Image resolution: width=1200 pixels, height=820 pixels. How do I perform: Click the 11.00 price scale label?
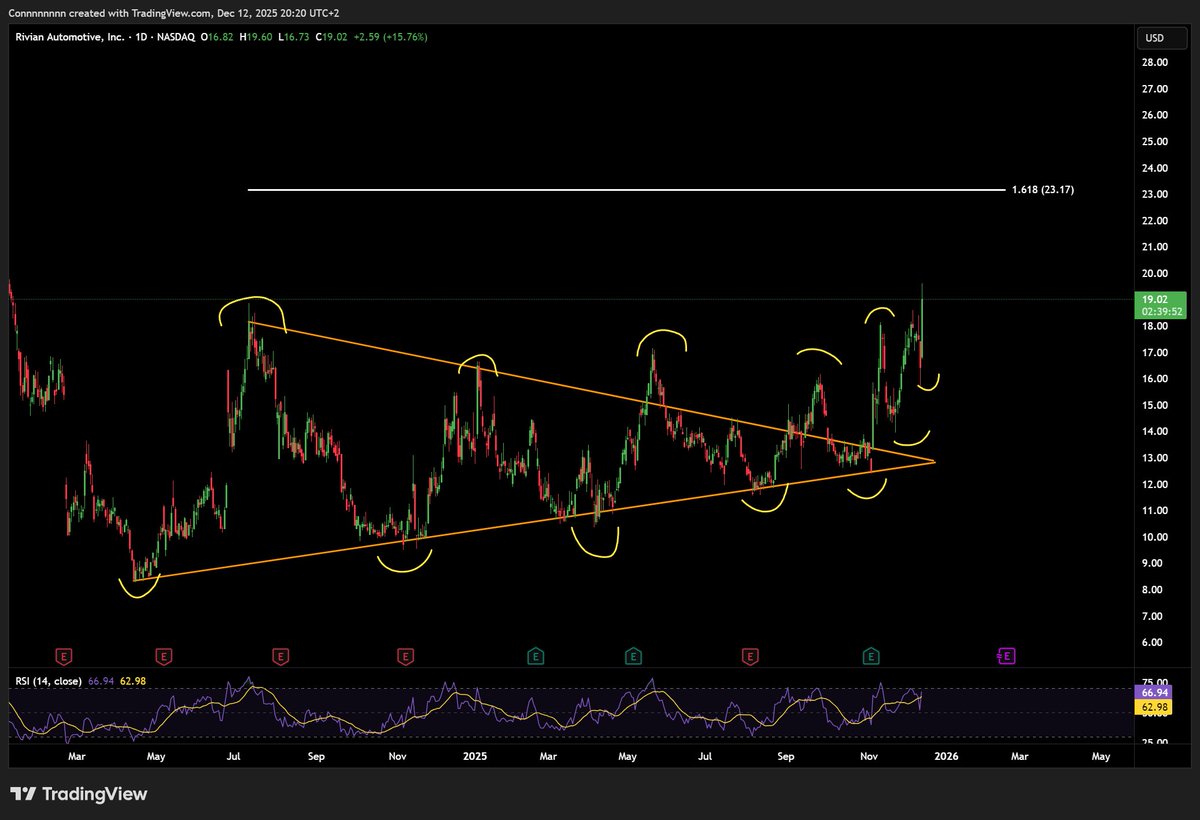(x=1155, y=511)
